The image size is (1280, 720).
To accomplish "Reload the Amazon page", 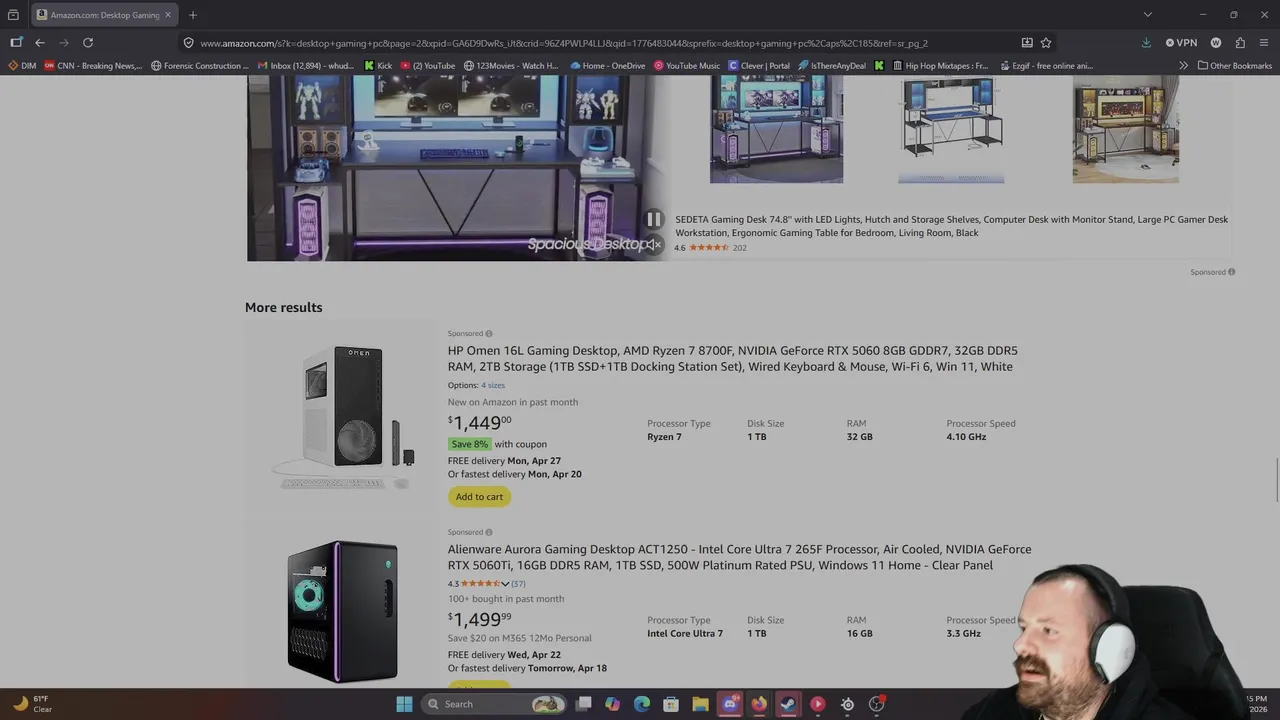I will [x=88, y=43].
